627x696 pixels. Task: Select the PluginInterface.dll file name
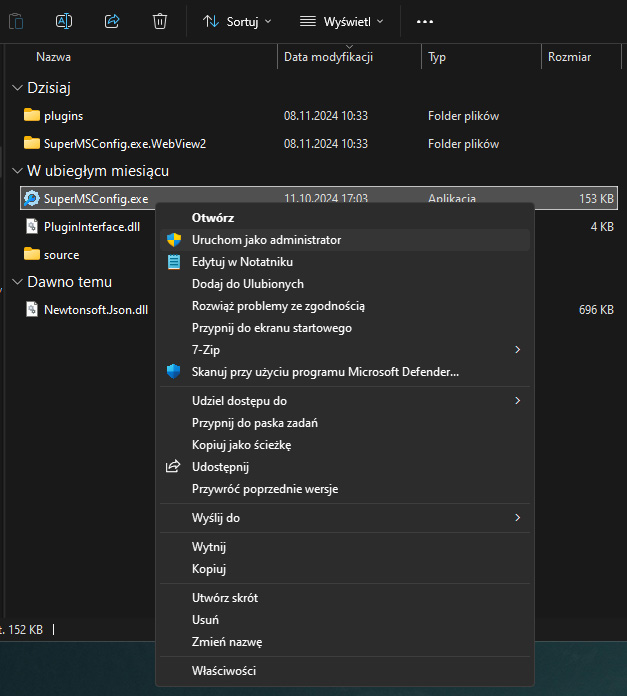click(x=92, y=227)
